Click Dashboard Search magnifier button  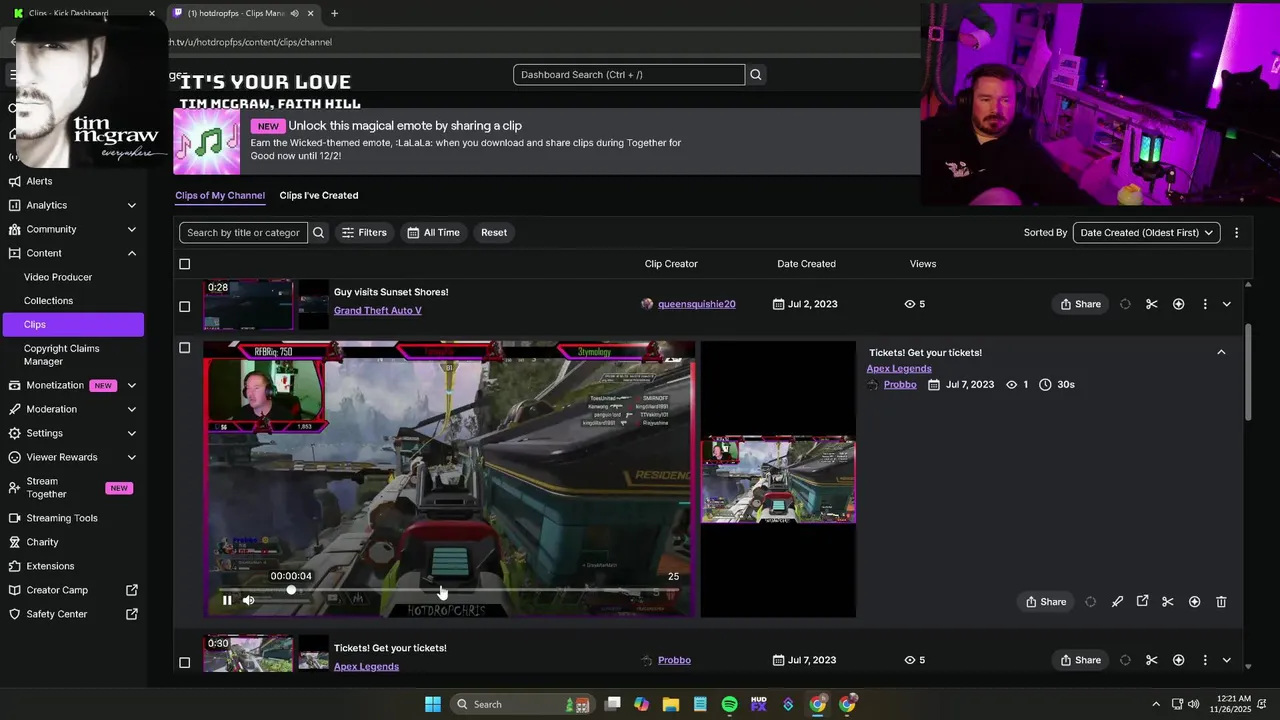click(x=756, y=74)
